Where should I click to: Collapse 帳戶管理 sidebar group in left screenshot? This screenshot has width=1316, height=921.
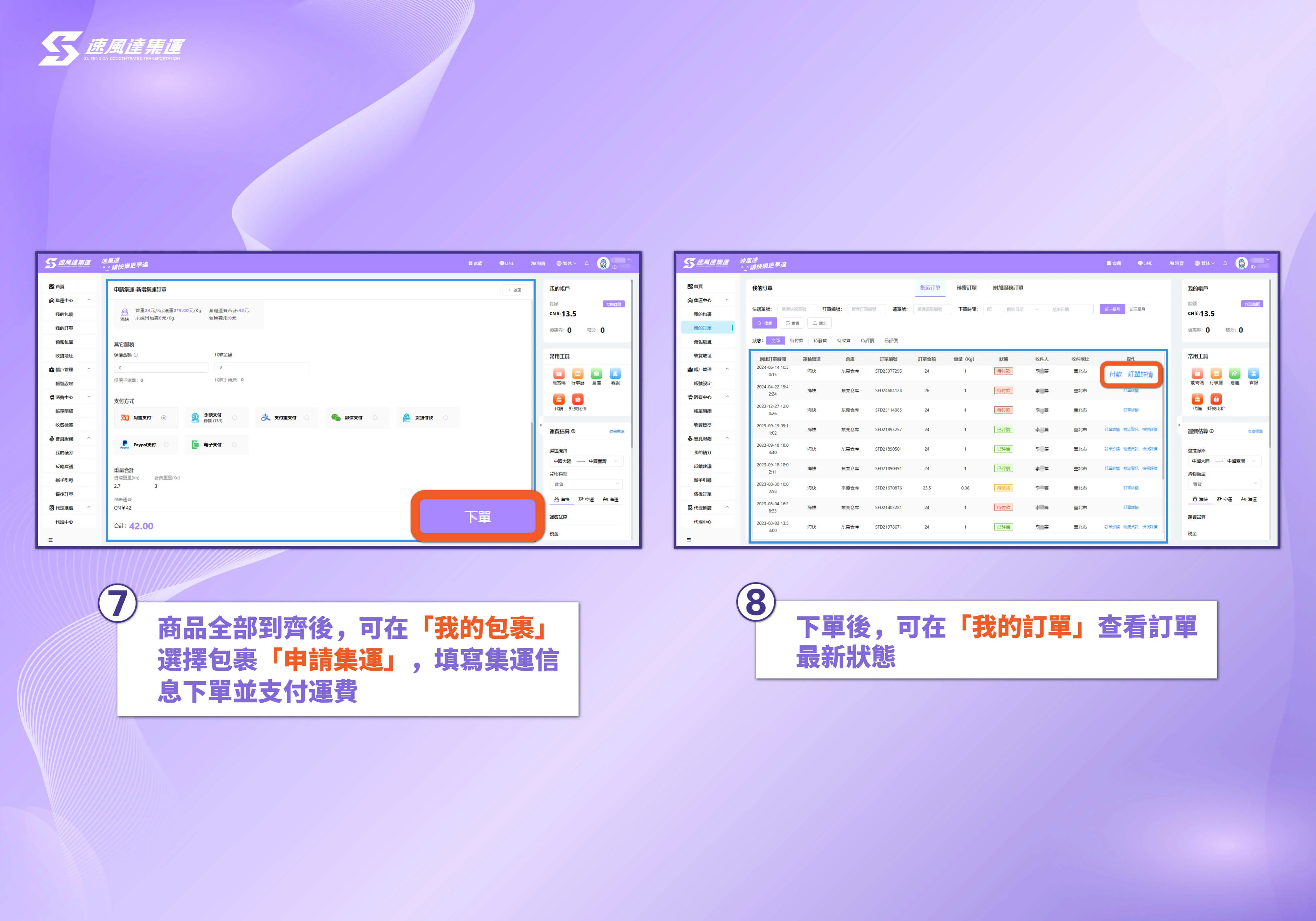point(89,369)
